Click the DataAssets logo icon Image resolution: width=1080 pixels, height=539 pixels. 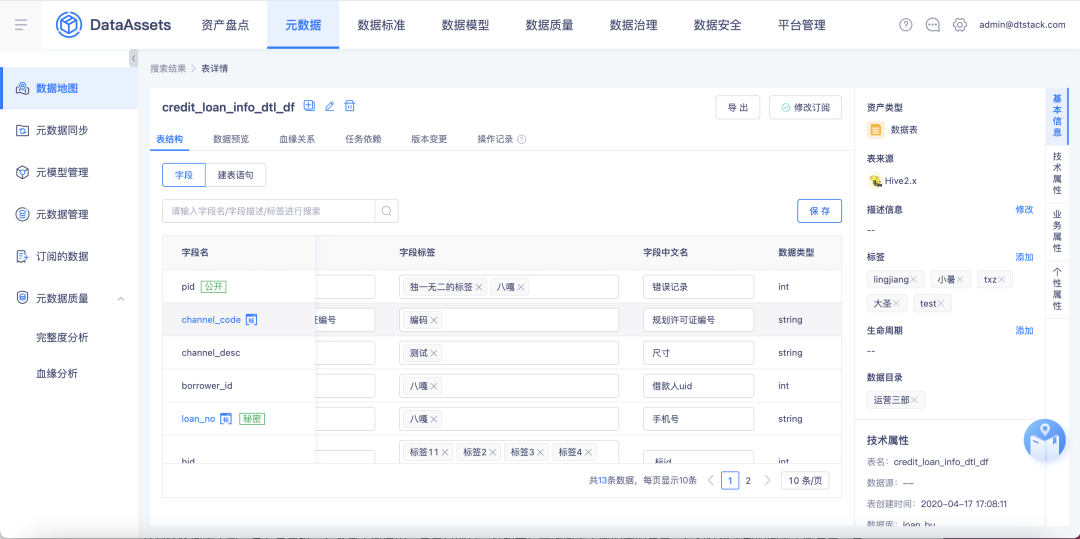coord(69,25)
